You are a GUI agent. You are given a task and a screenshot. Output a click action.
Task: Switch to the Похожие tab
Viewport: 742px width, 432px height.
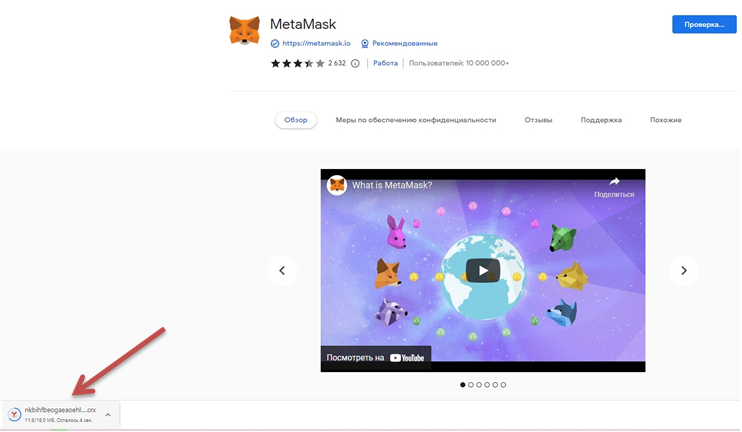click(666, 120)
